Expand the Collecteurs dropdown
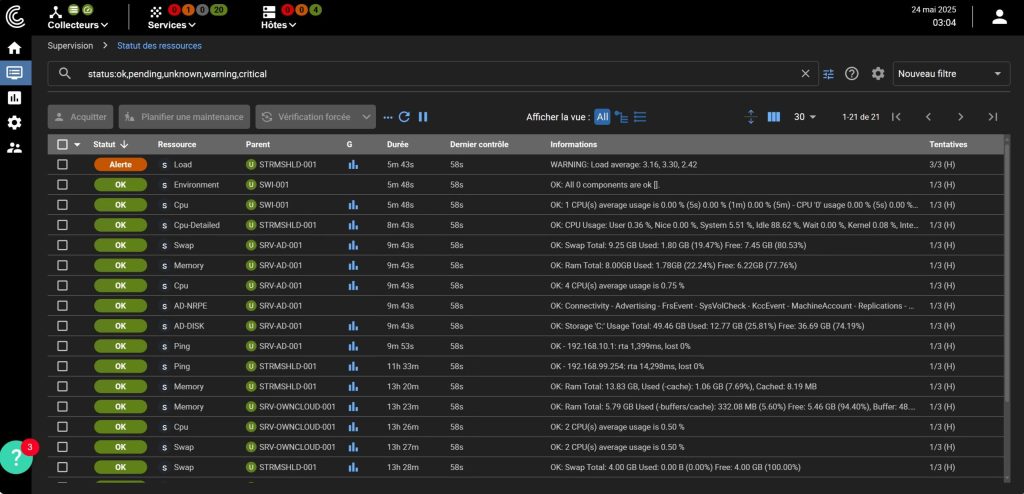 [78, 25]
